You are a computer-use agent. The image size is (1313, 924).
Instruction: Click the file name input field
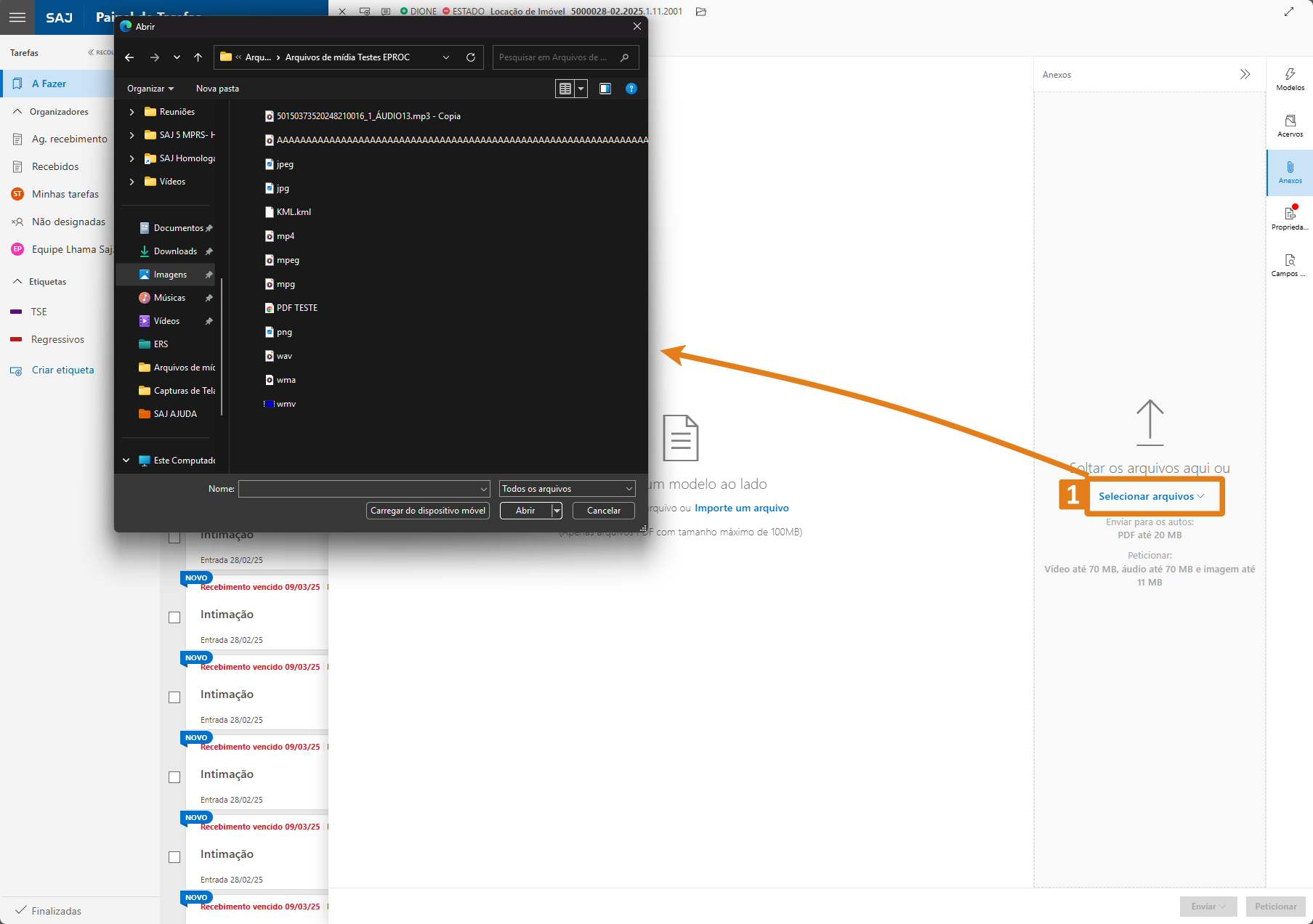coord(360,489)
